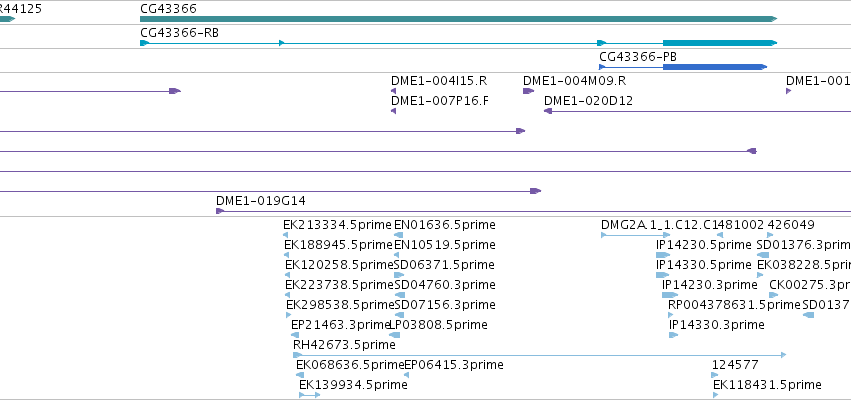
Task: Click the EK213334.5prime EST glyph
Action: 285,235
